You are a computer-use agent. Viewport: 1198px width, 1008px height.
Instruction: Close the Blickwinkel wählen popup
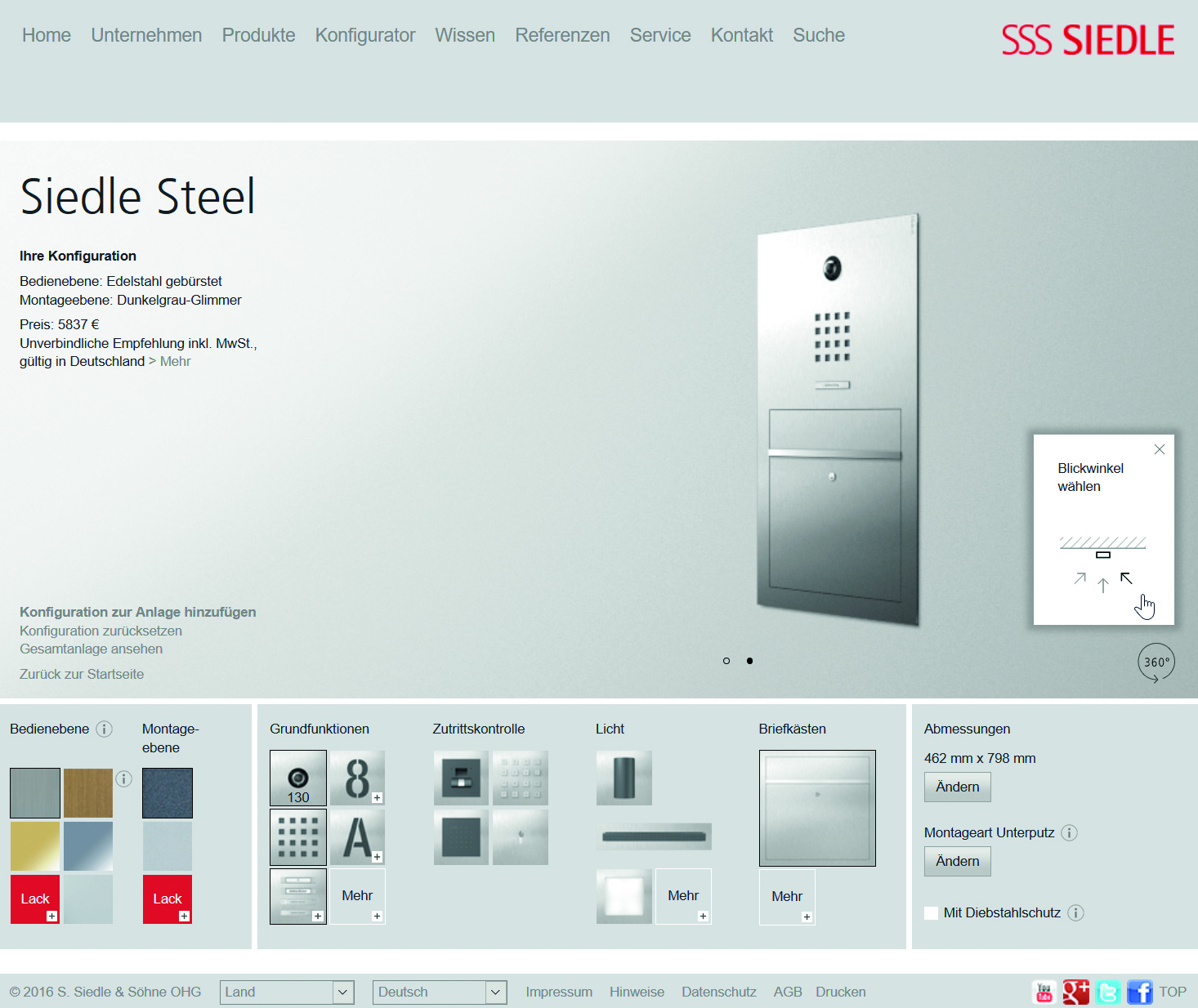click(1159, 449)
